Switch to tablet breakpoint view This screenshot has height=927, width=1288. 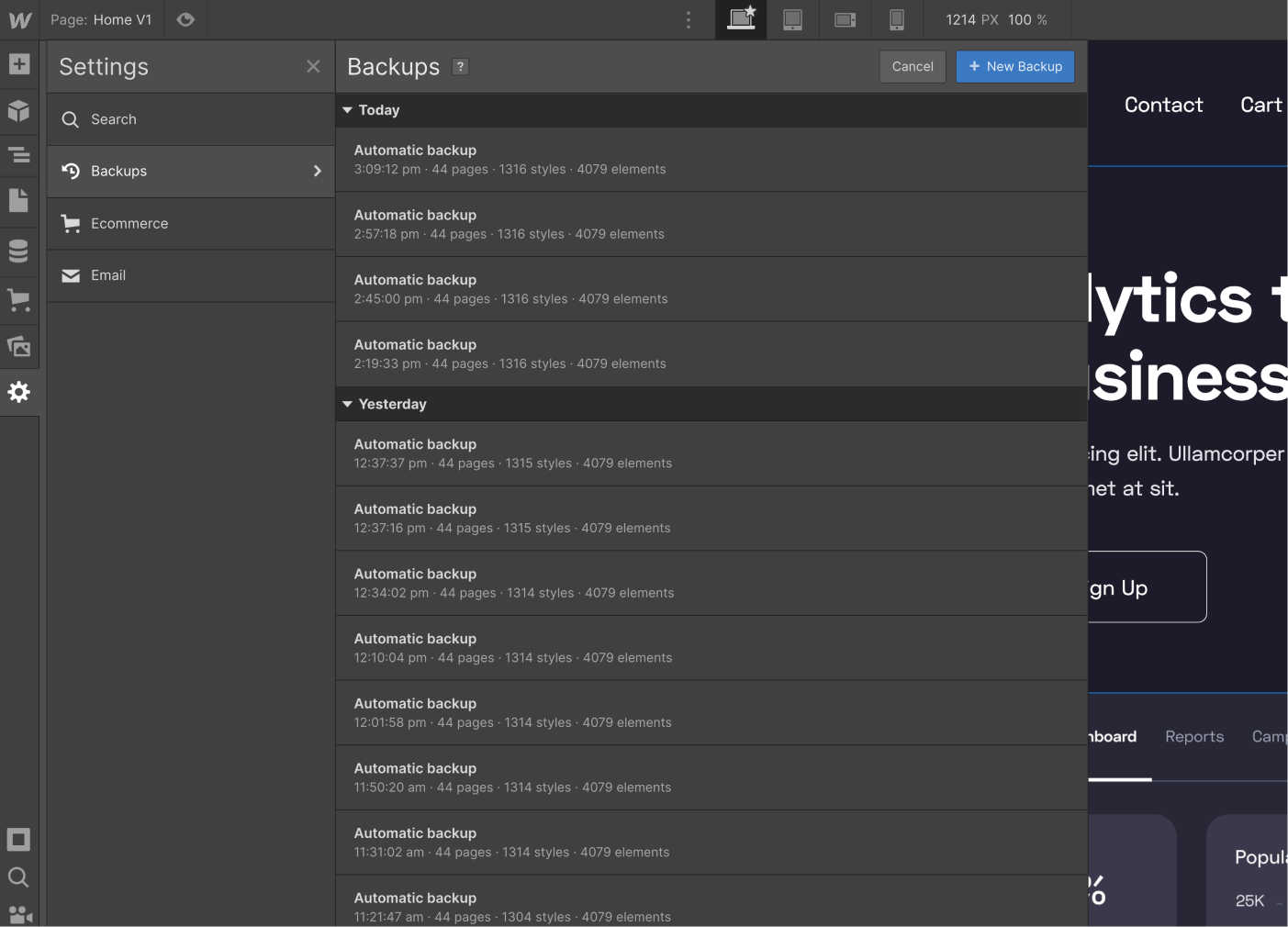(x=791, y=19)
